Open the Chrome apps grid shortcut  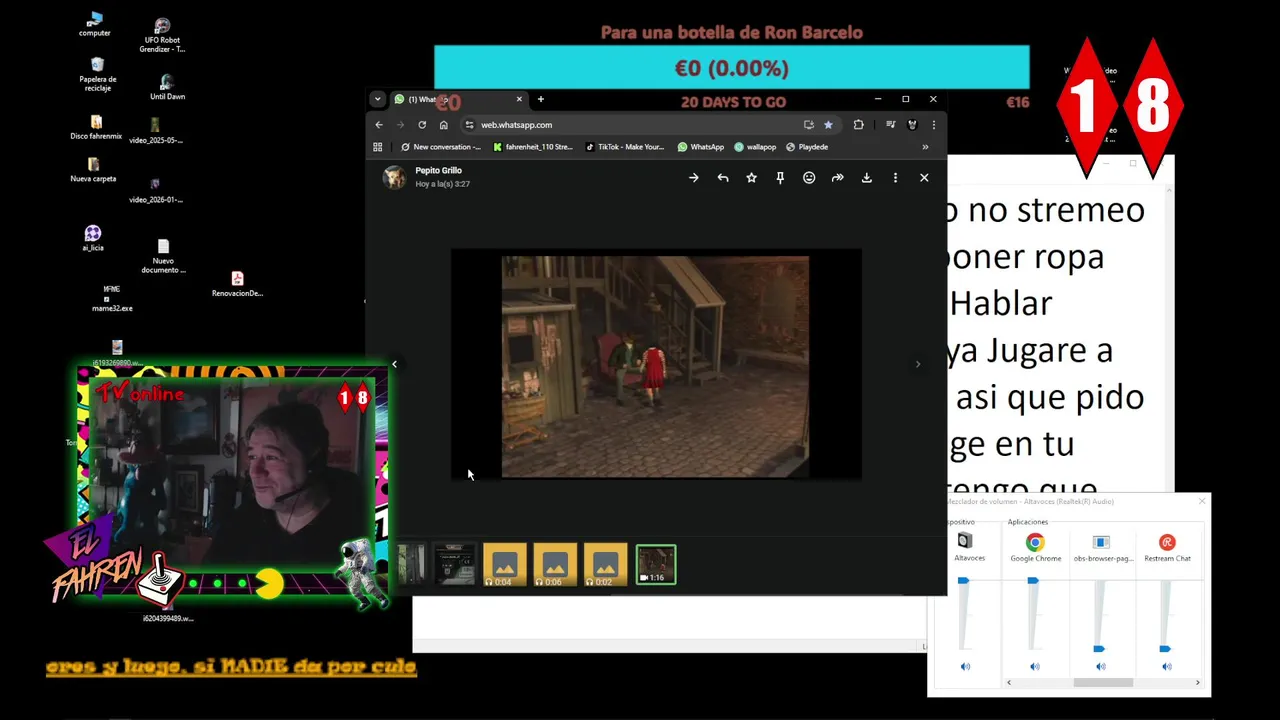point(378,147)
